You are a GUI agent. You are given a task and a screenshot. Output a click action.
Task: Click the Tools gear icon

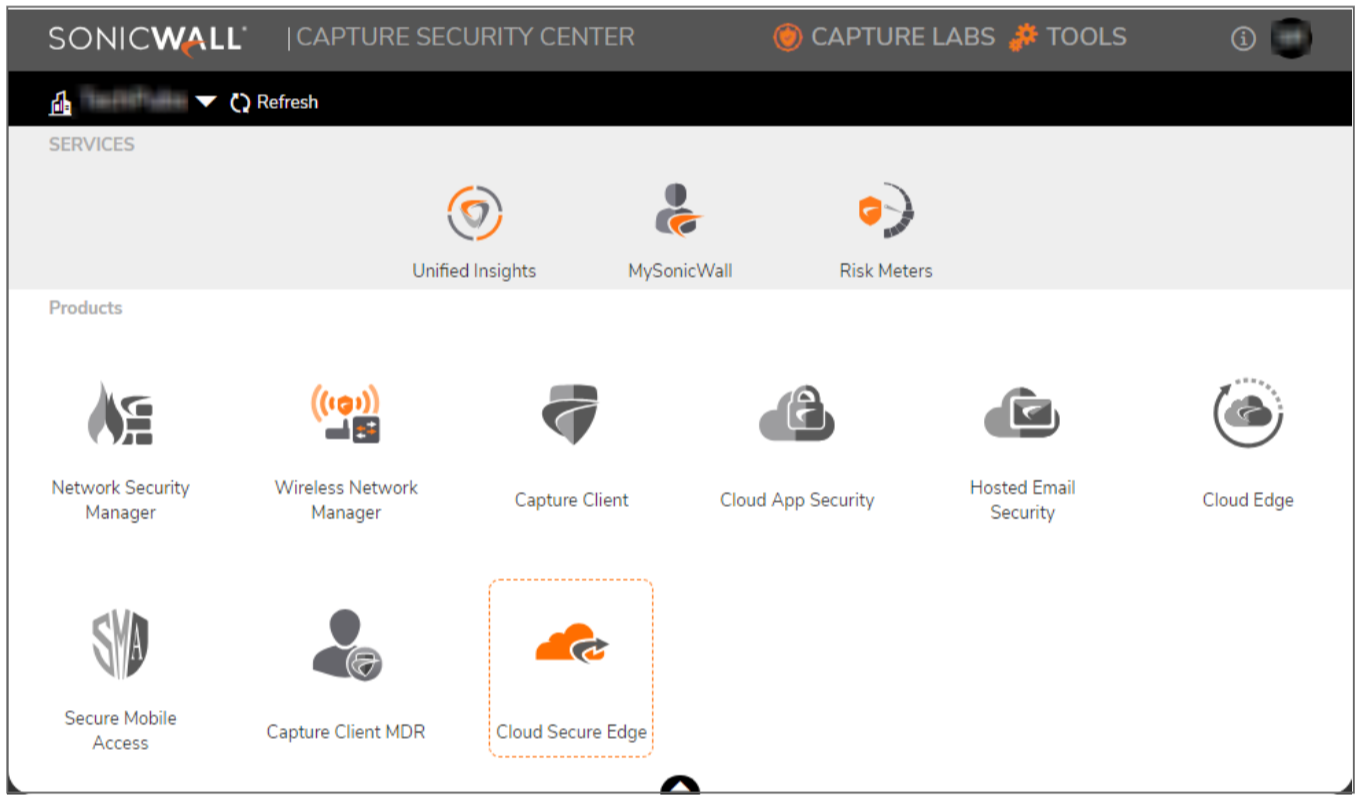tap(1023, 38)
